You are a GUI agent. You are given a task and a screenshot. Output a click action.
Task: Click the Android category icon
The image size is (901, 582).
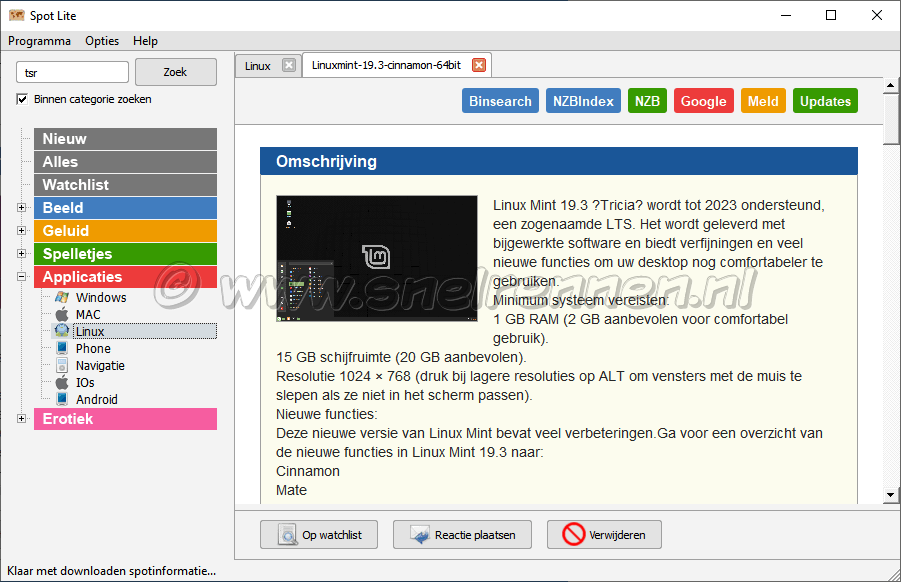[61, 399]
